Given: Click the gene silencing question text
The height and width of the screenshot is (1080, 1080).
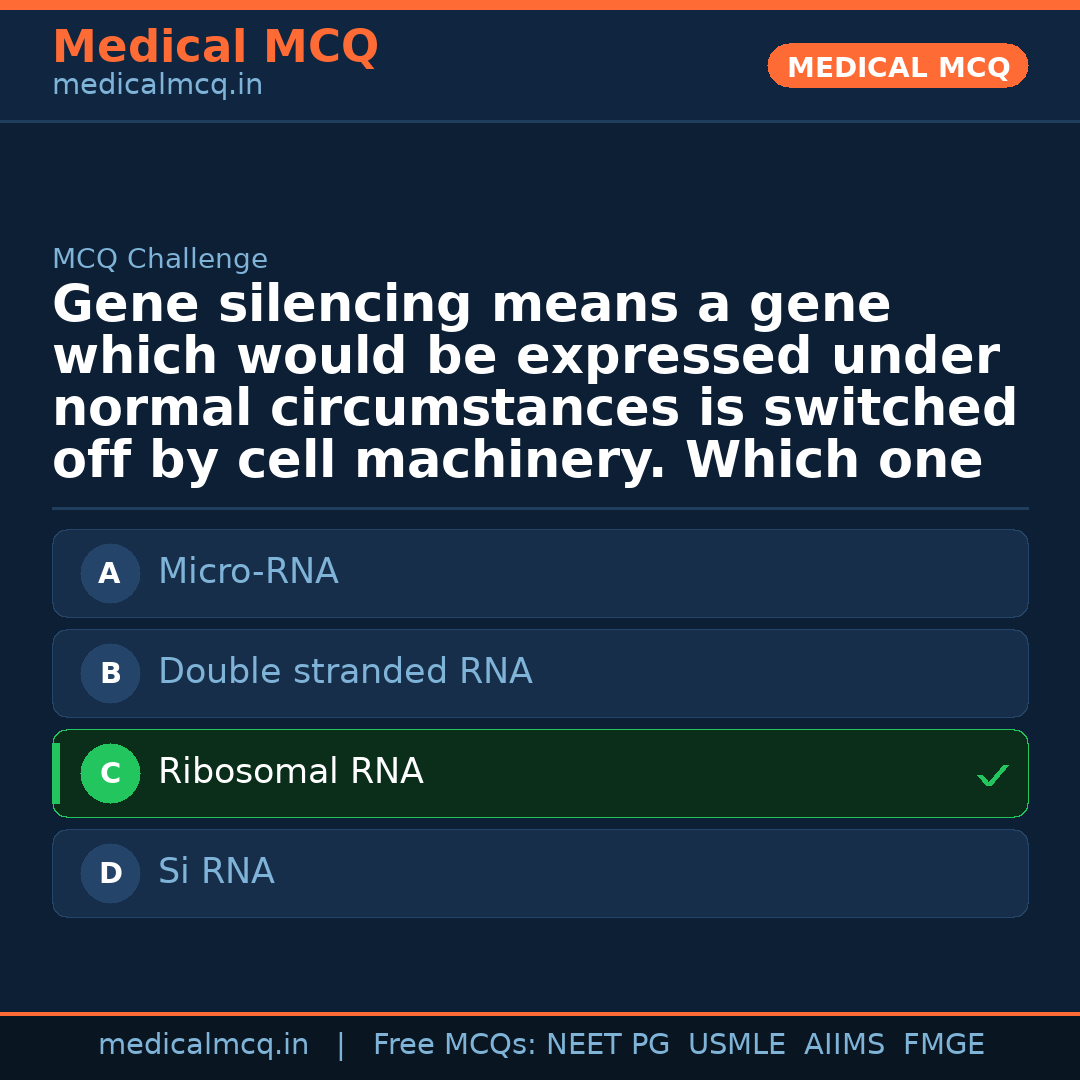Looking at the screenshot, I should (x=535, y=383).
